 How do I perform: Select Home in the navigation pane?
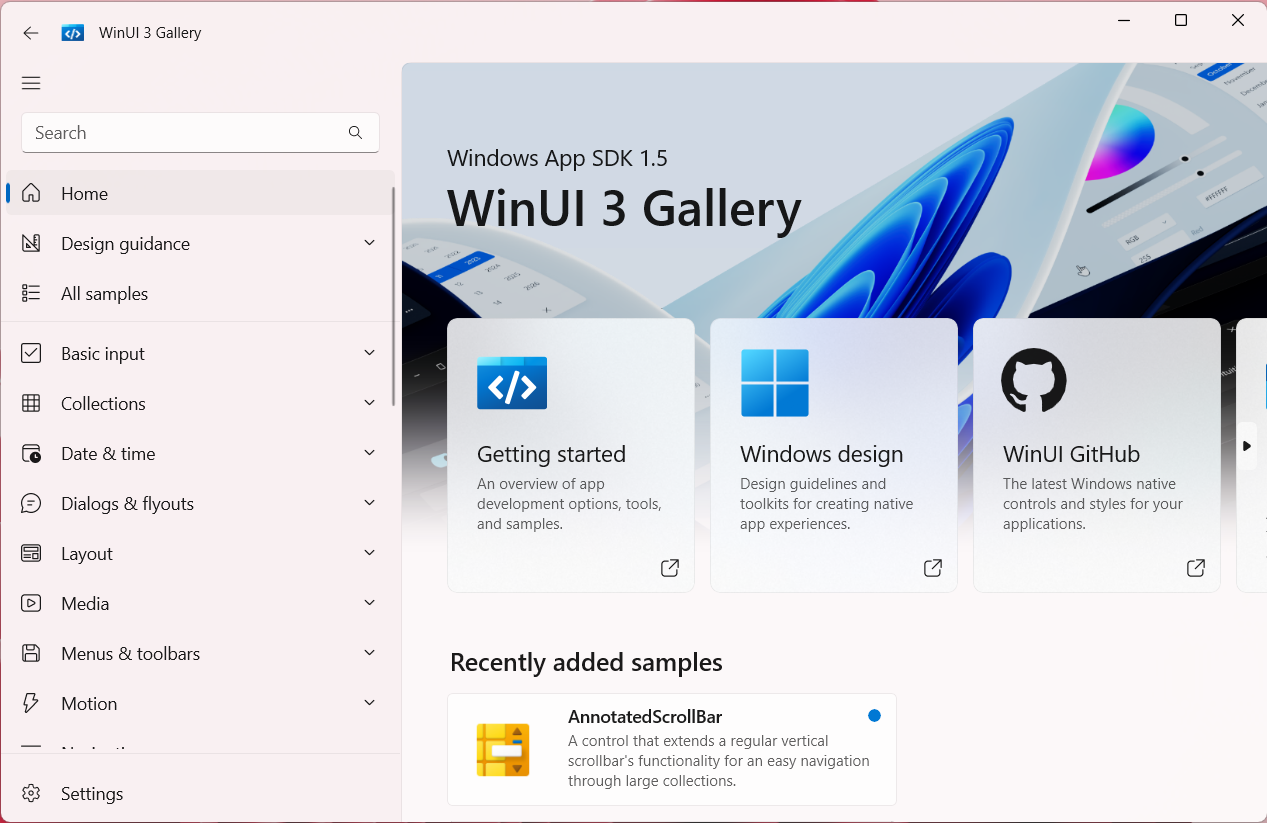point(84,194)
